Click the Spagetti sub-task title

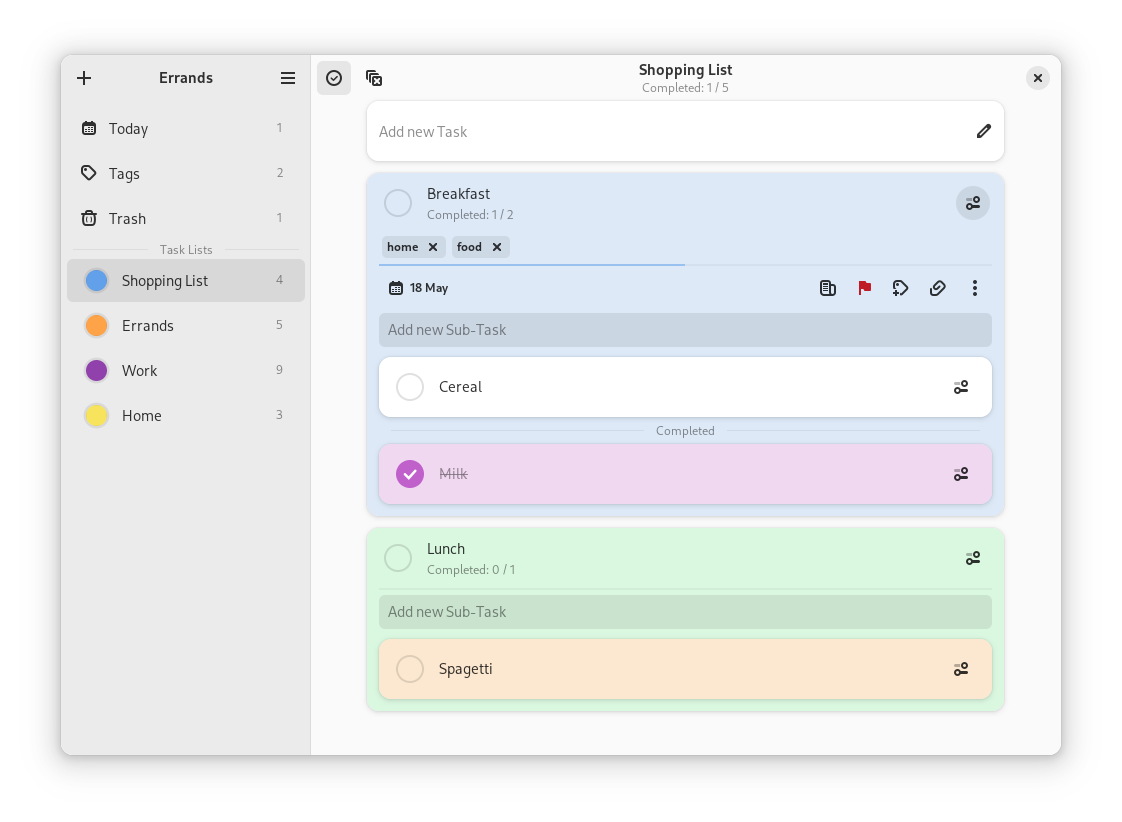click(465, 669)
